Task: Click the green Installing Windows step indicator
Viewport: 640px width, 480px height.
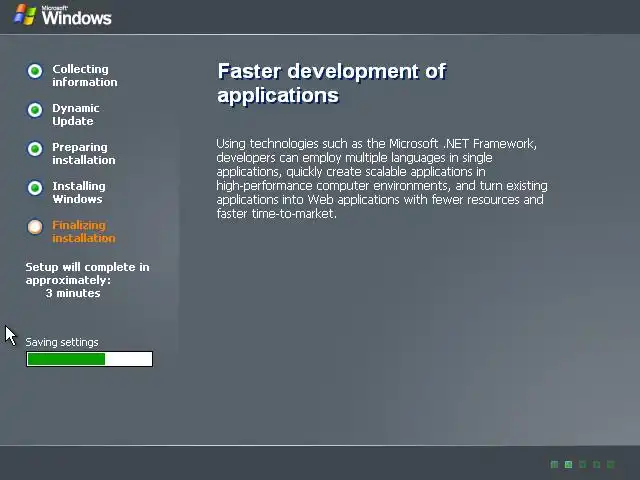Action: coord(35,188)
